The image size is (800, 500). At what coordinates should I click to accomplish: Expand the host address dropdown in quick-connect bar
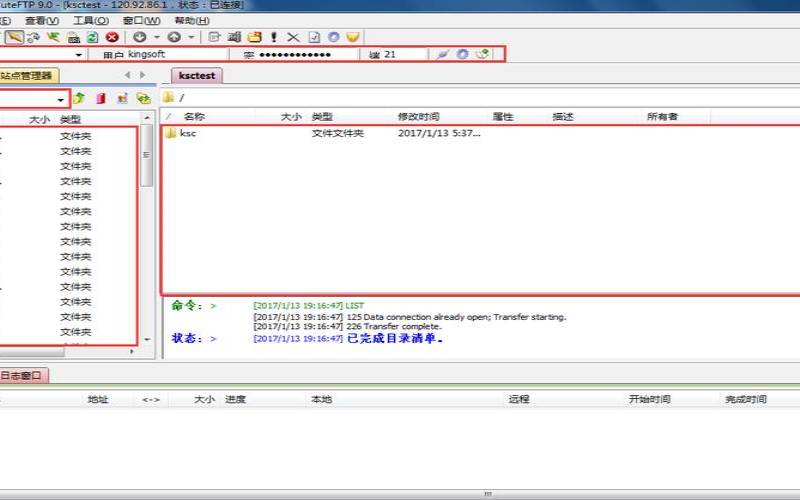(x=79, y=54)
